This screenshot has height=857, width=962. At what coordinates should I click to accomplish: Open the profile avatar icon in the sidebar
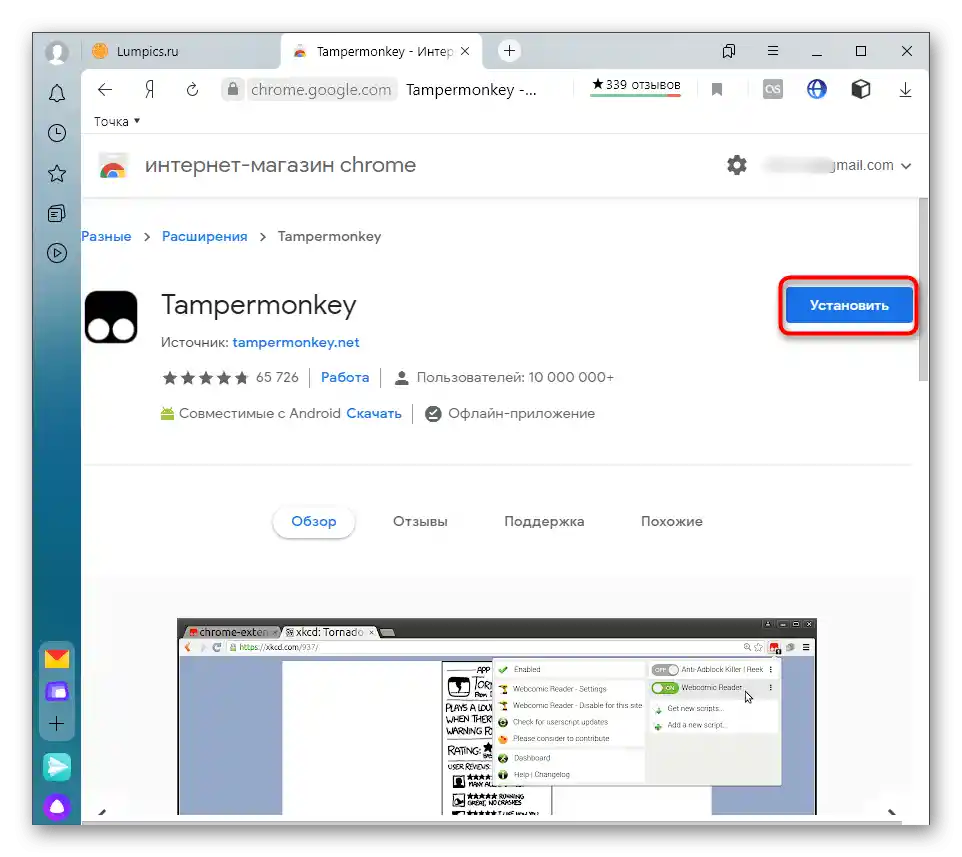point(57,52)
